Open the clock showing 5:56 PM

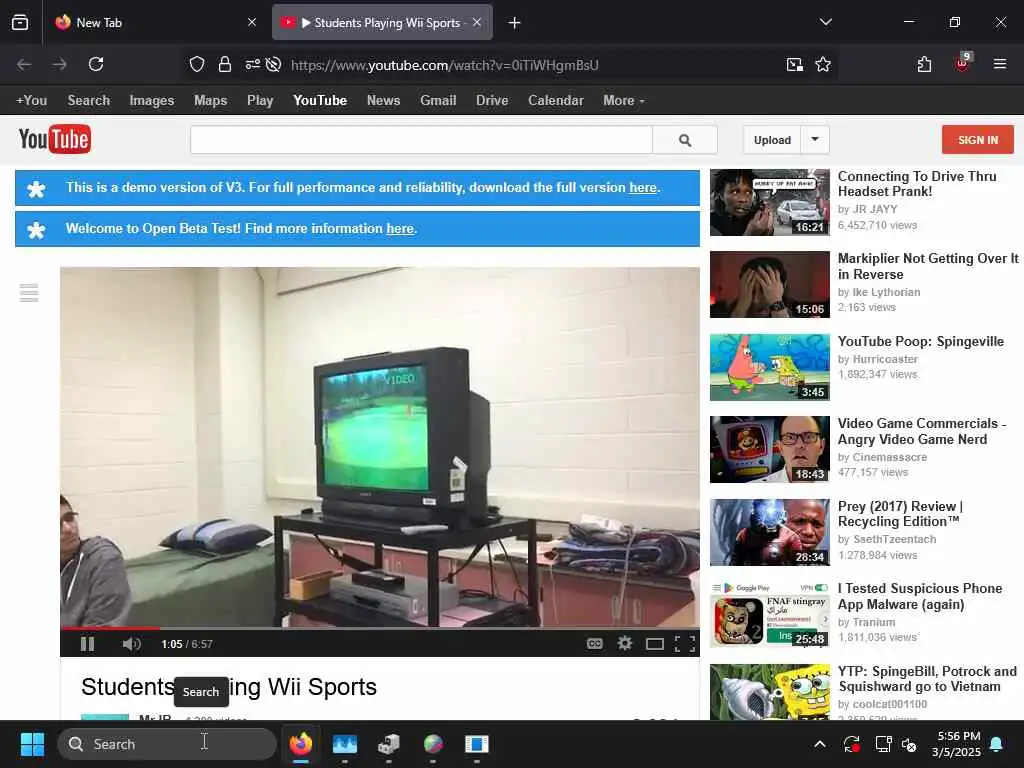956,744
